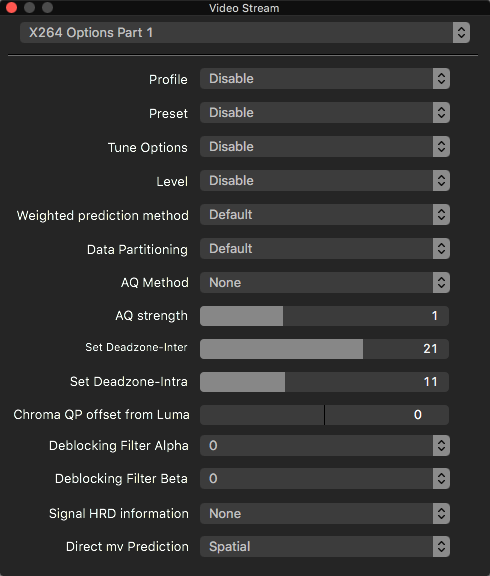The width and height of the screenshot is (490, 576).
Task: Click the Set Deadzone-Intra slider bar
Action: [324, 382]
